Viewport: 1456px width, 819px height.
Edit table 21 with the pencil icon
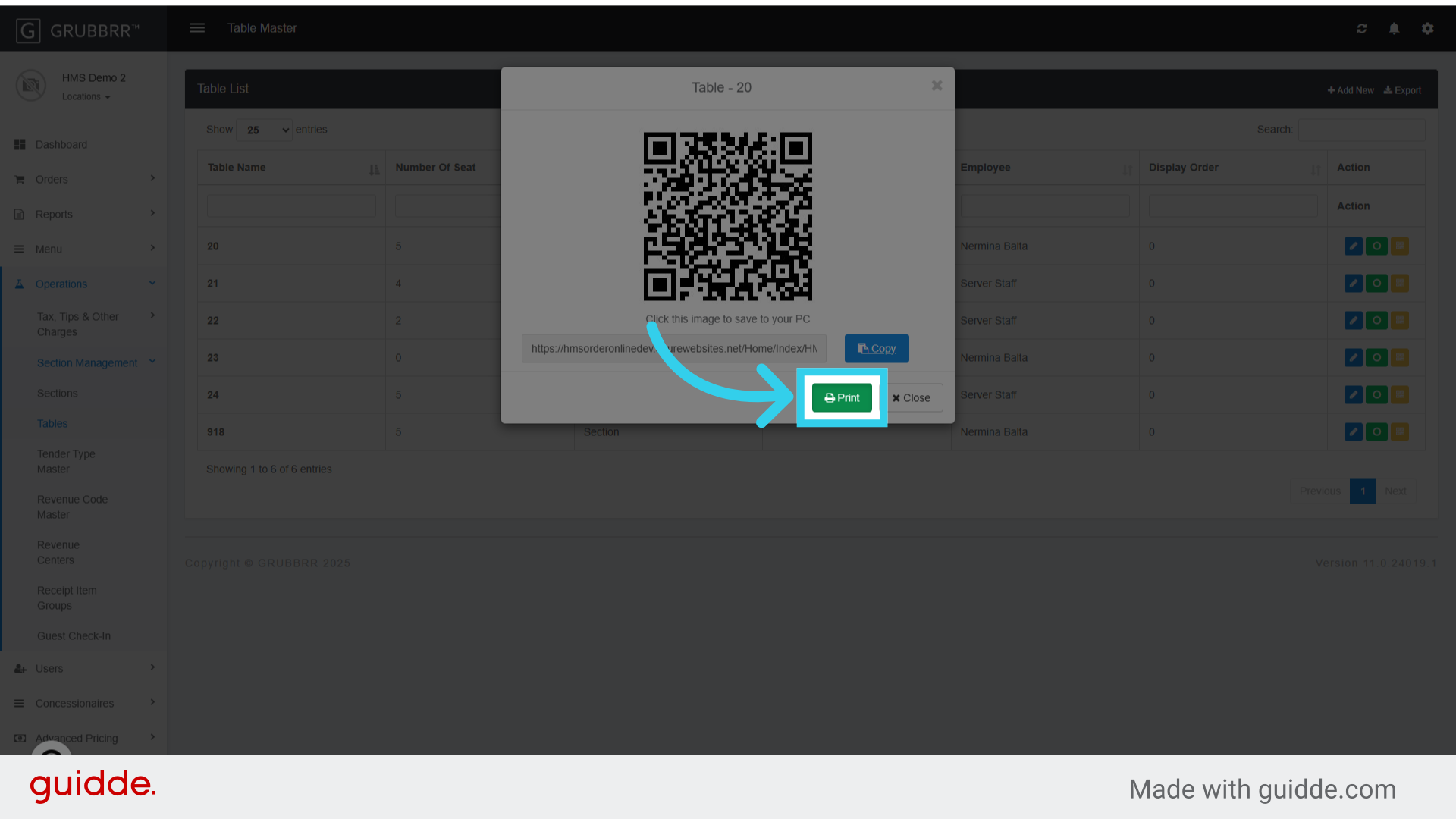point(1353,284)
